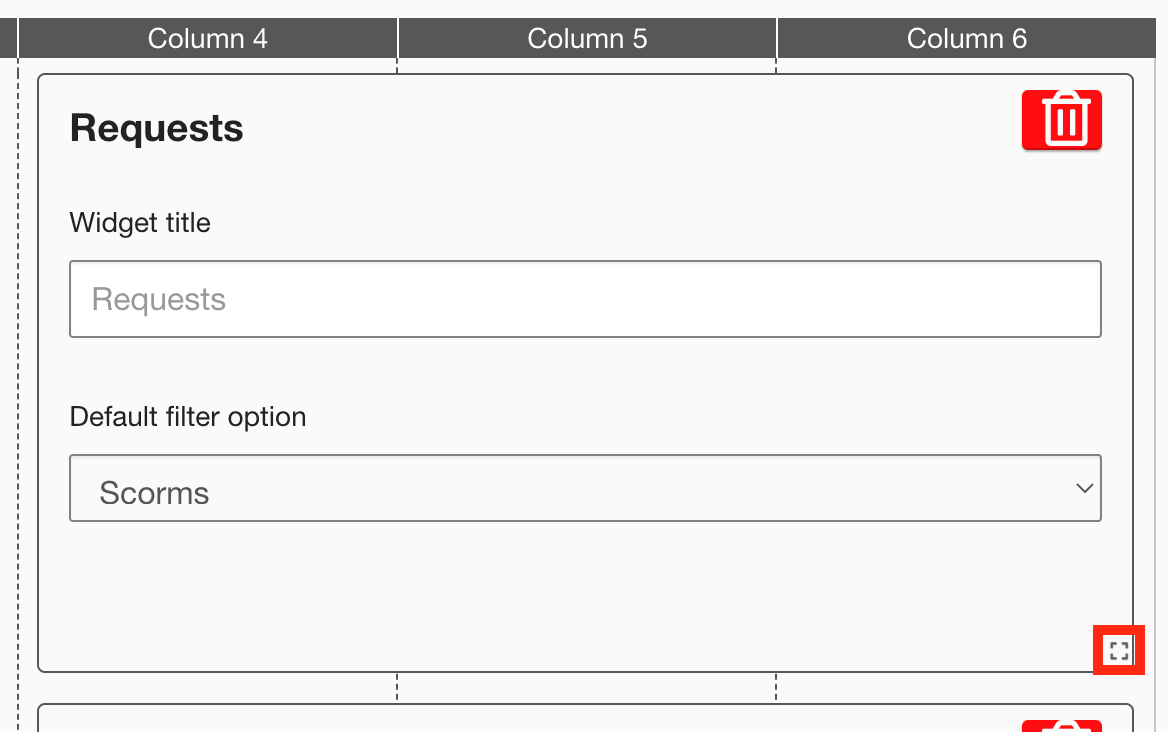1168x732 pixels.
Task: Select the Scorms text in the filter combo box
Action: 154,493
